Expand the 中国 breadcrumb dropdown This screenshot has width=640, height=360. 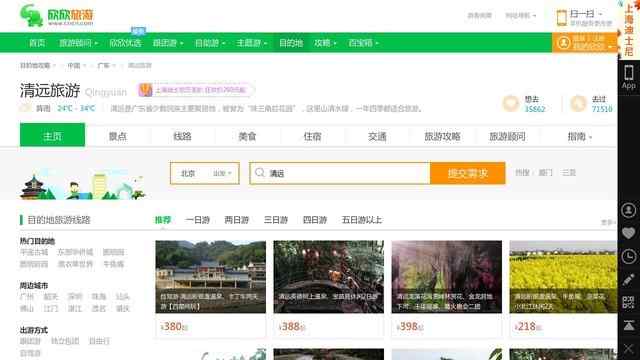pos(85,66)
